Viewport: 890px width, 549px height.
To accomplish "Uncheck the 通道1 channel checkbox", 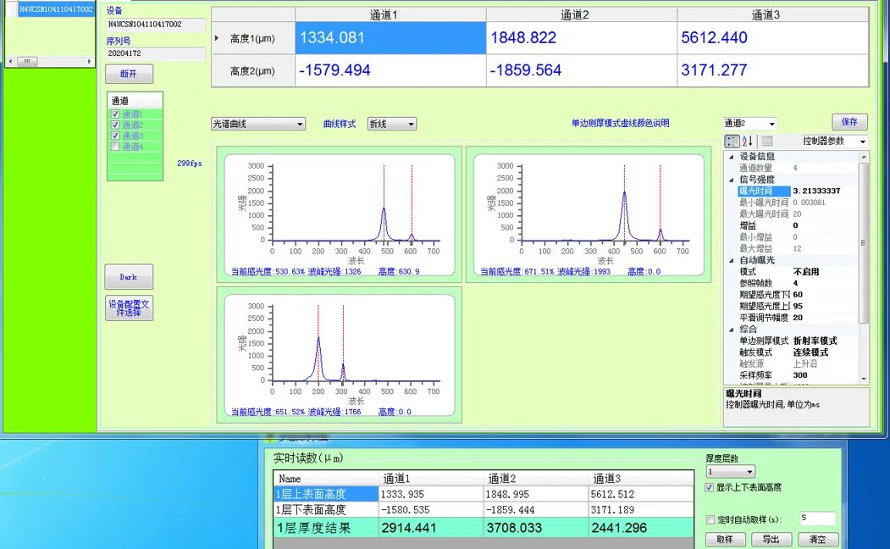I will tap(115, 114).
